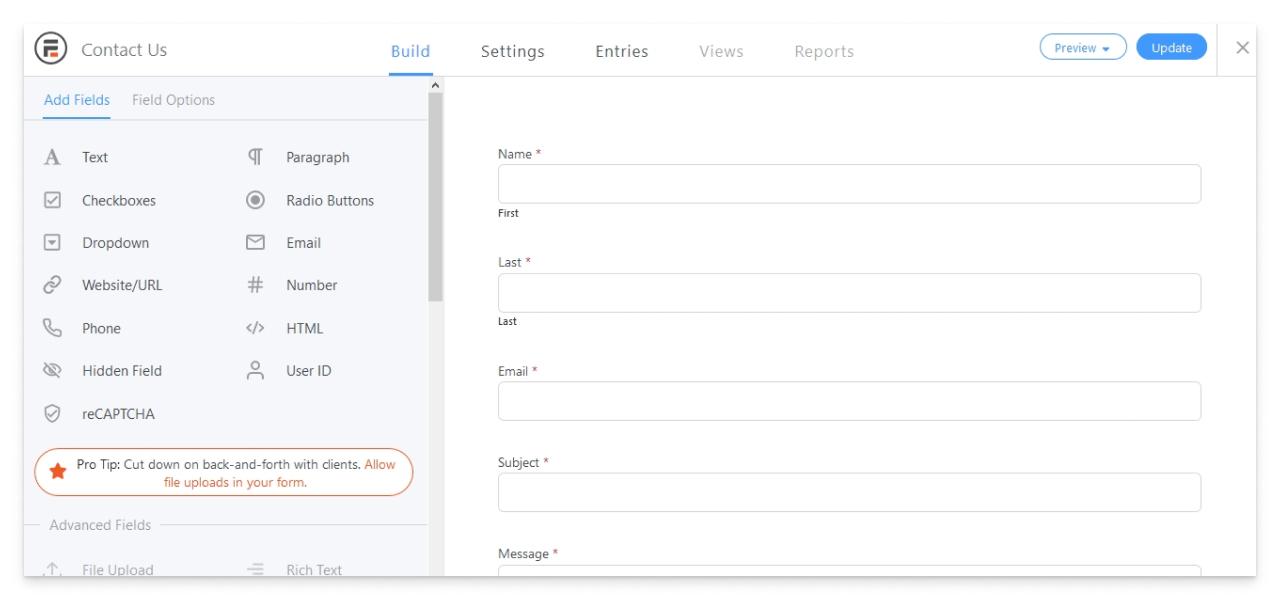Click into the Subject input field

849,492
